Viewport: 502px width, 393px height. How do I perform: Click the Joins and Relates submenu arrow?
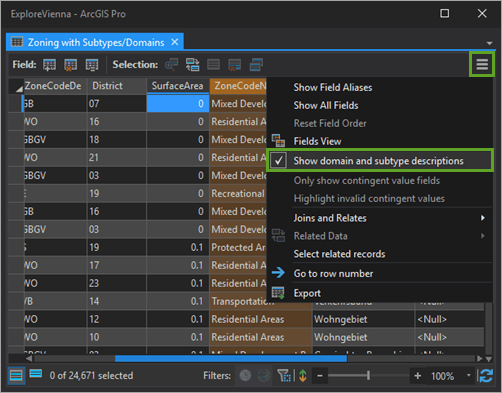point(482,218)
